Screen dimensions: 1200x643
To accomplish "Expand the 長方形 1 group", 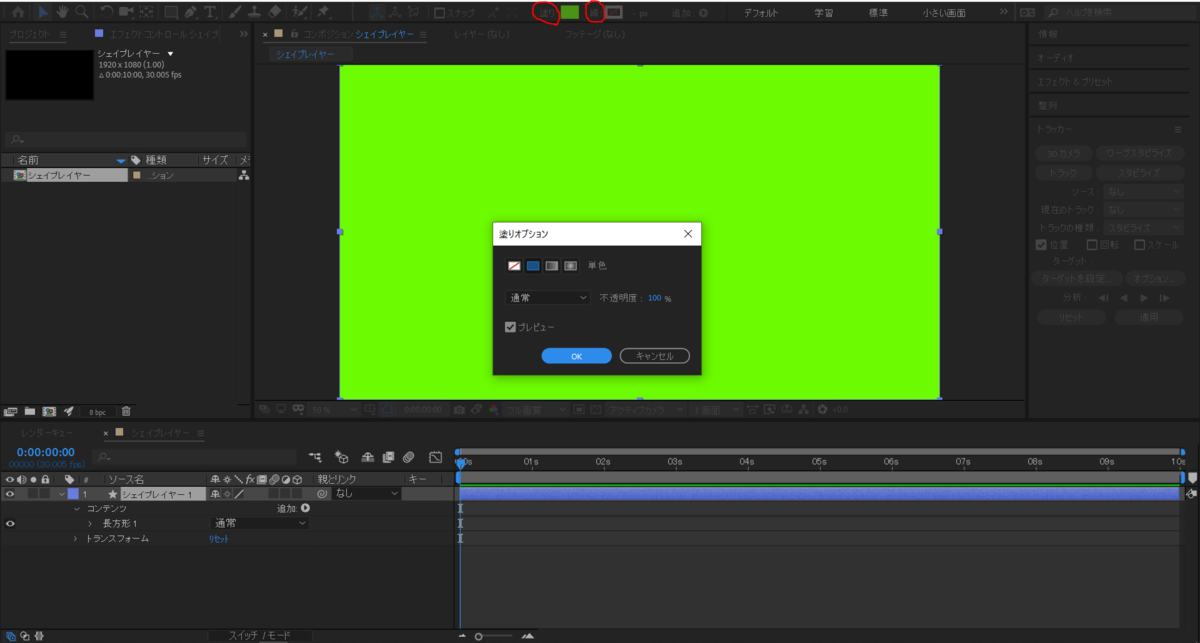I will pyautogui.click(x=90, y=523).
